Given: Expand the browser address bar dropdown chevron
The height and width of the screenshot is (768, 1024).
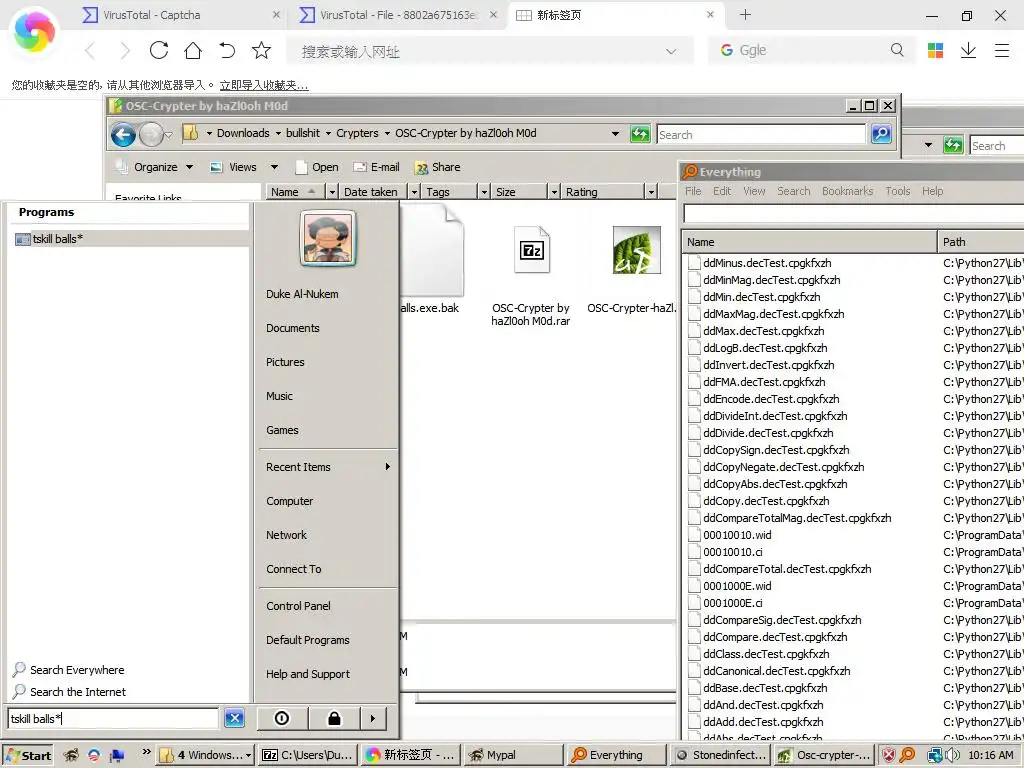Looking at the screenshot, I should pos(671,51).
